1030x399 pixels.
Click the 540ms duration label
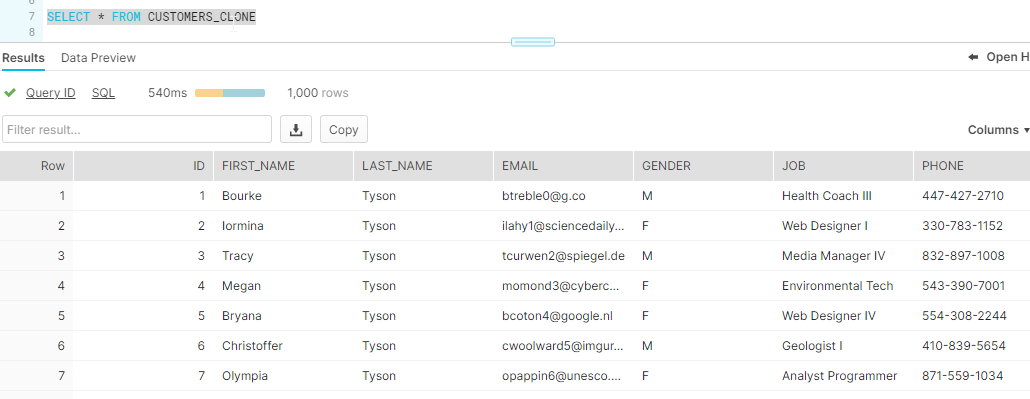point(168,93)
